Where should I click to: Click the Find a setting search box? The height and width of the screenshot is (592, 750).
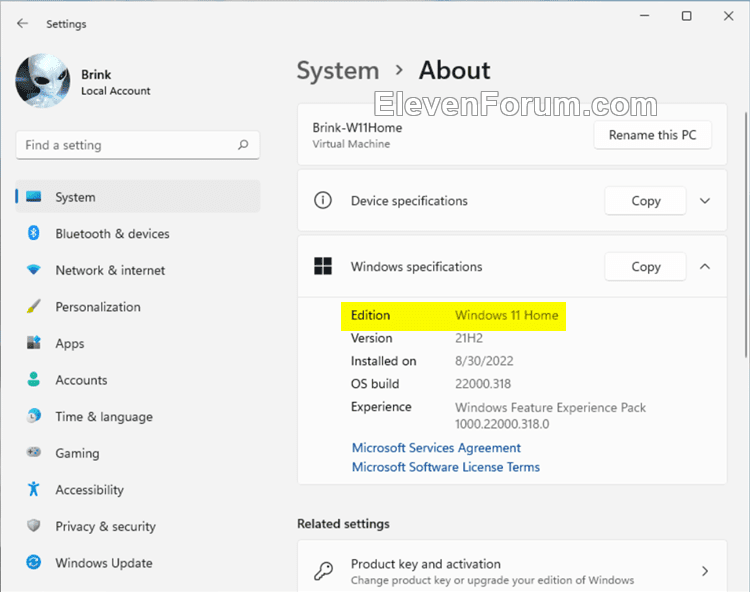click(138, 145)
